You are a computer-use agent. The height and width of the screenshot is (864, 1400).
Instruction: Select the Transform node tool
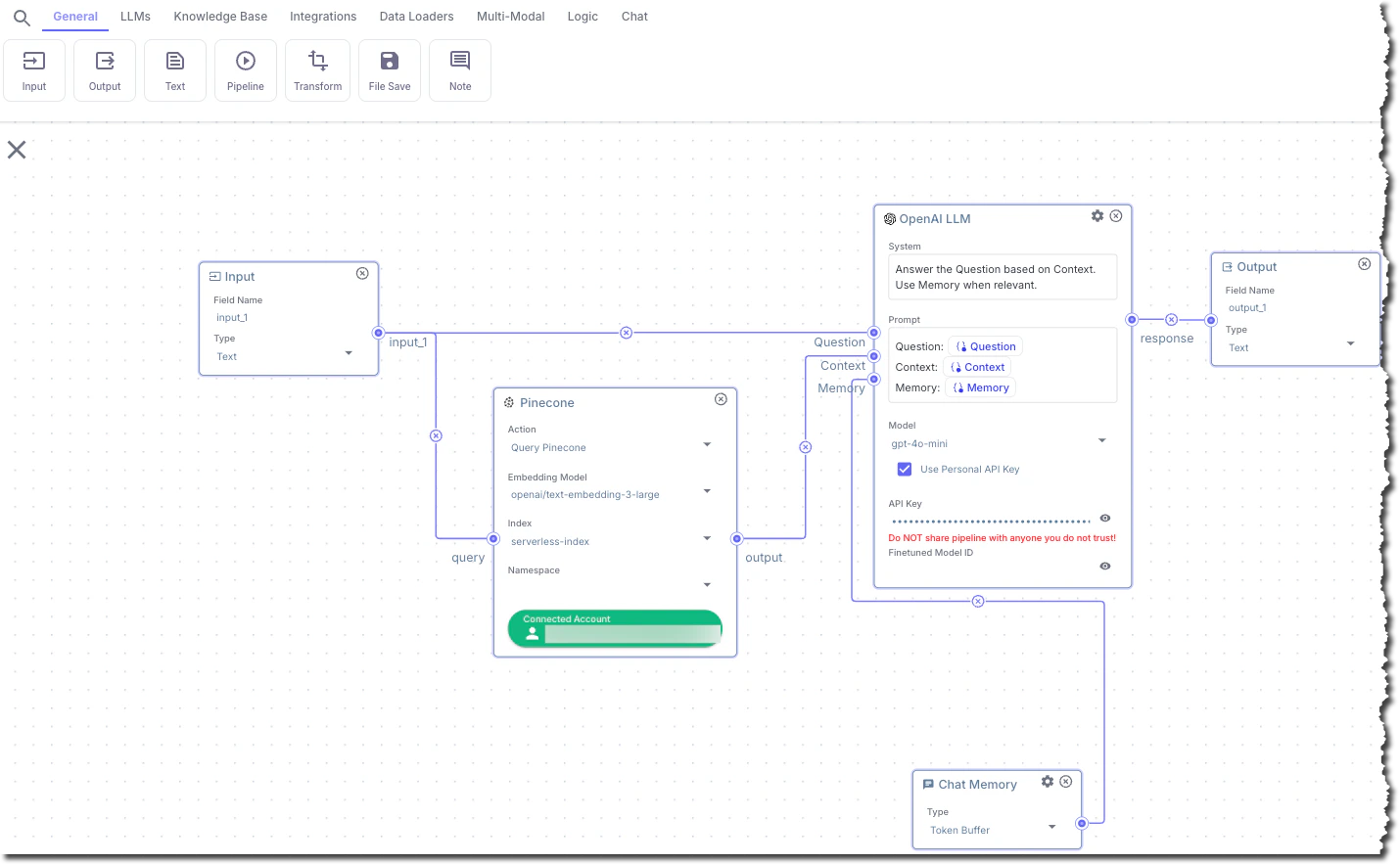[x=317, y=68]
